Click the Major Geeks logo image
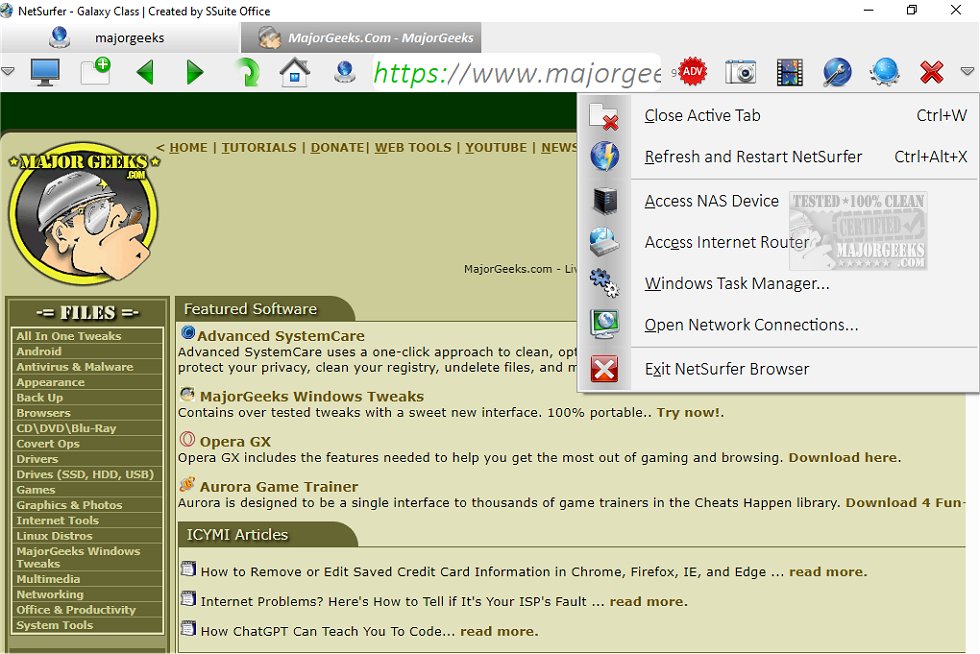Screen dimensions: 980x654 [84, 213]
